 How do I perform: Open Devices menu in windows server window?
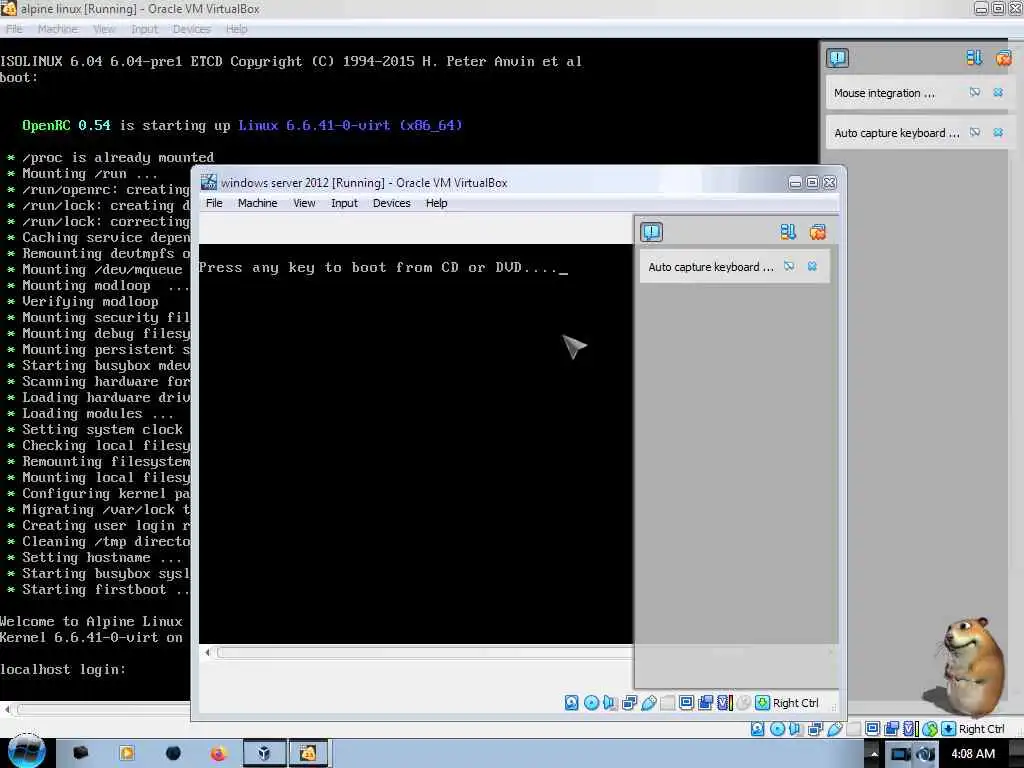tap(392, 203)
